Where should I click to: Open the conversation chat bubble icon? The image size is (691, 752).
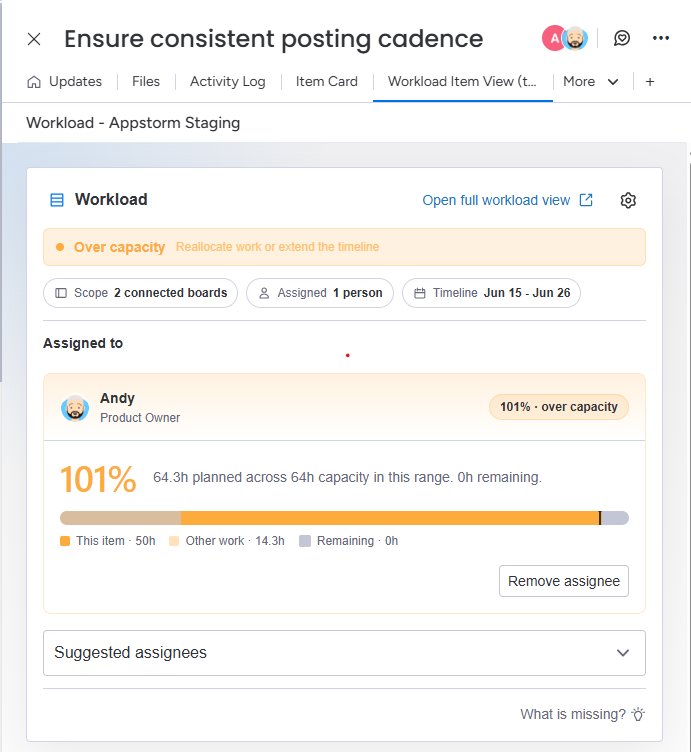[x=622, y=38]
